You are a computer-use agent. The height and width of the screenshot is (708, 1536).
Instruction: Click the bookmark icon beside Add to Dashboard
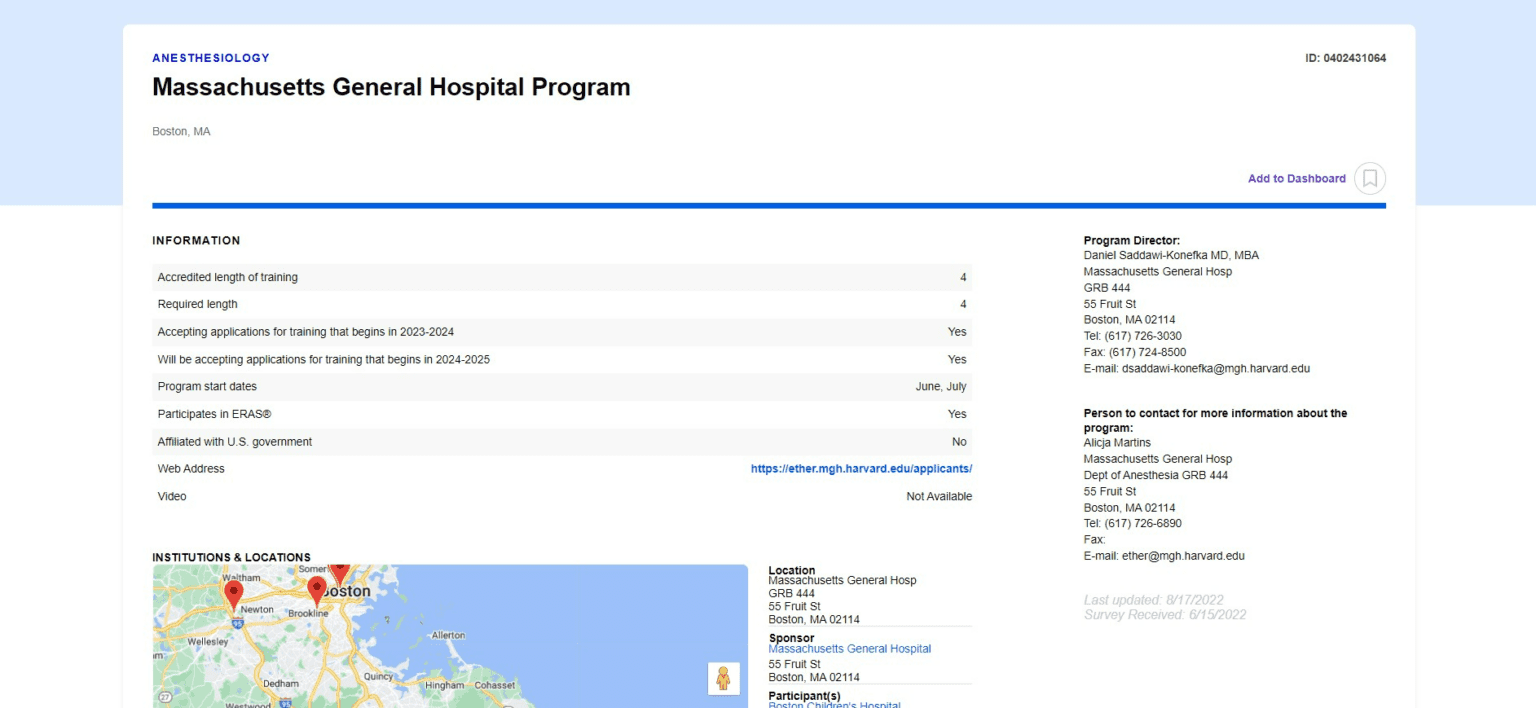pos(1370,179)
